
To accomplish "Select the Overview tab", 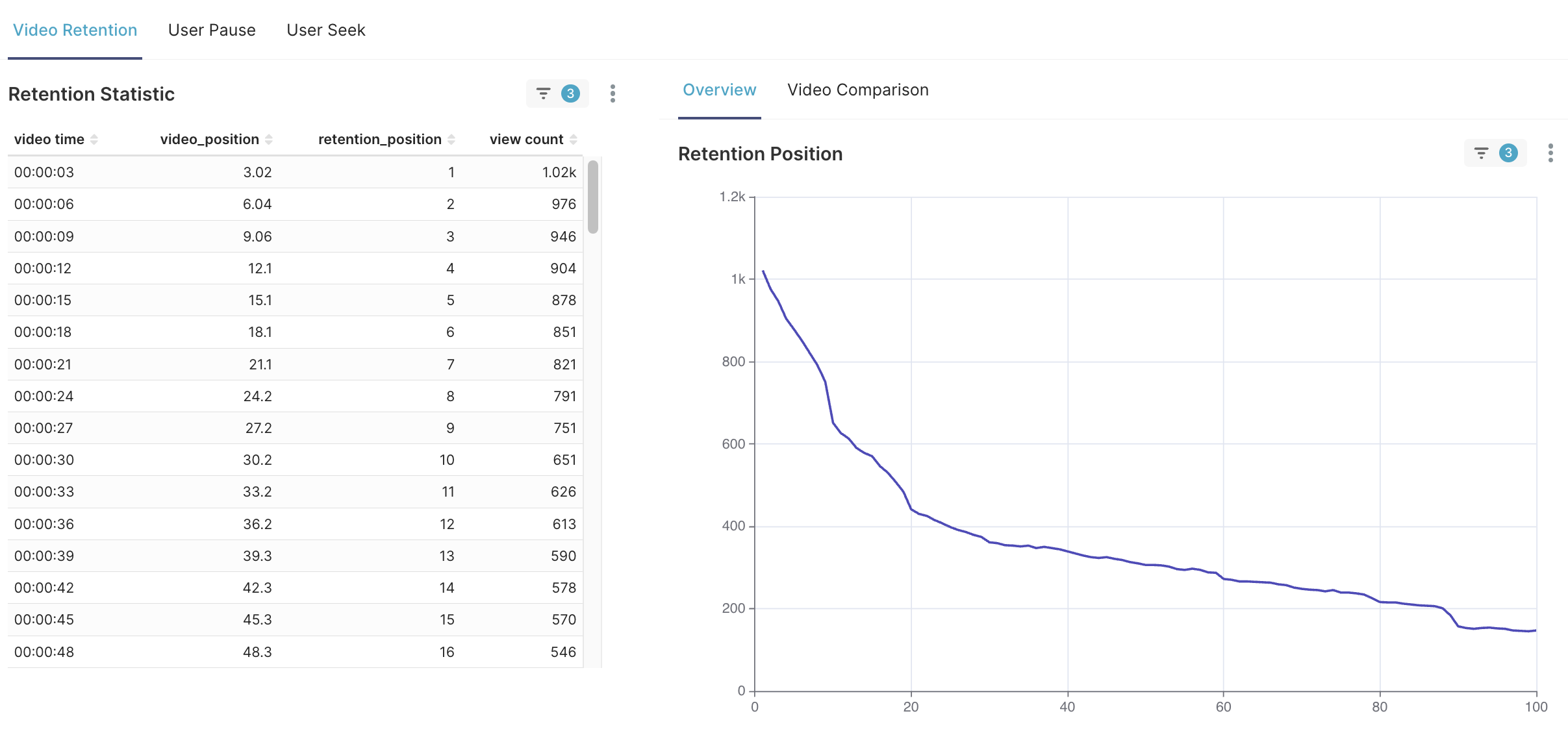I will [720, 90].
